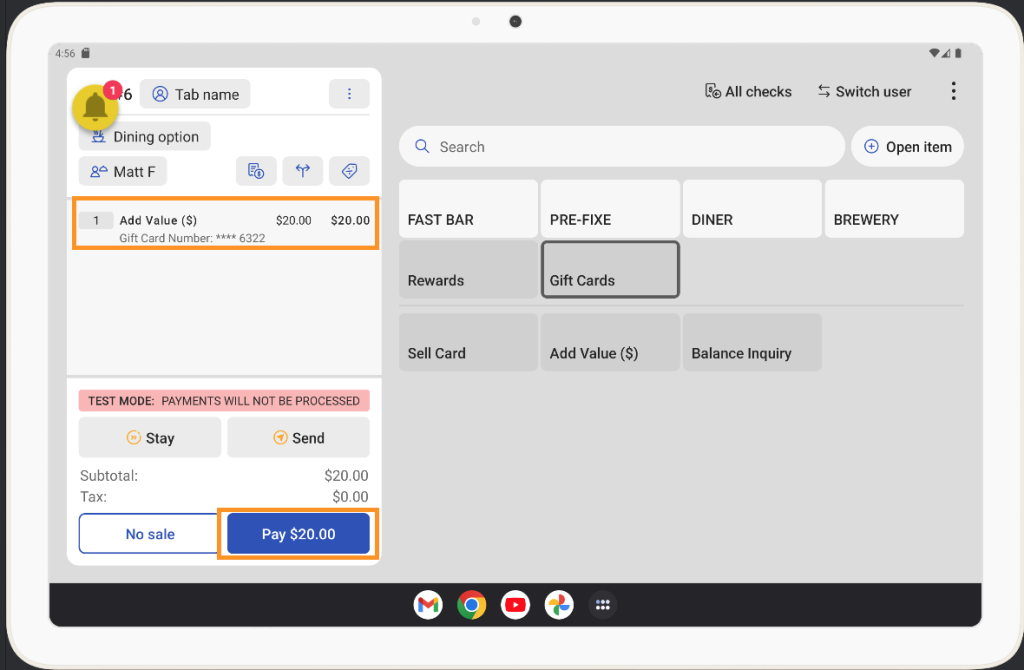Open the app's top-right overflow menu
The height and width of the screenshot is (670, 1024).
(953, 91)
